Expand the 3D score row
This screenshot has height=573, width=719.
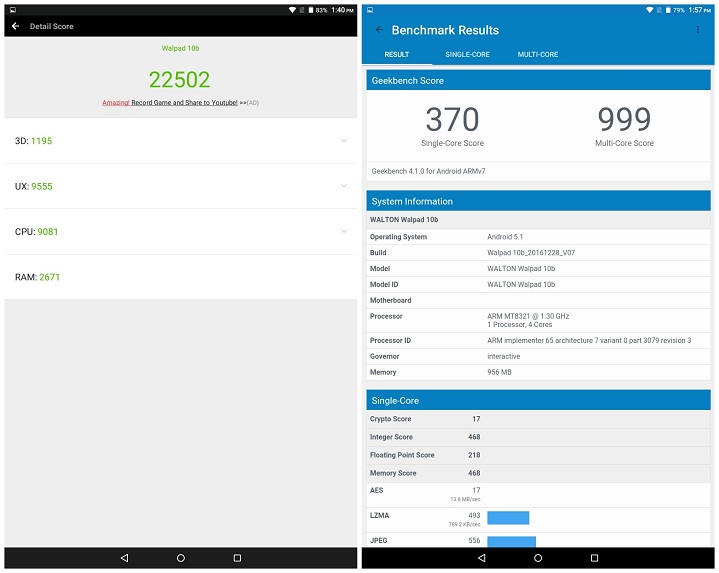coord(181,141)
